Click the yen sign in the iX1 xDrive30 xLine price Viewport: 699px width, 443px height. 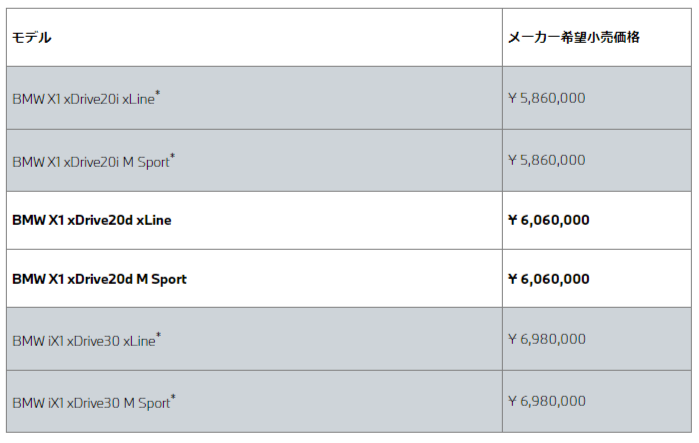tap(513, 340)
